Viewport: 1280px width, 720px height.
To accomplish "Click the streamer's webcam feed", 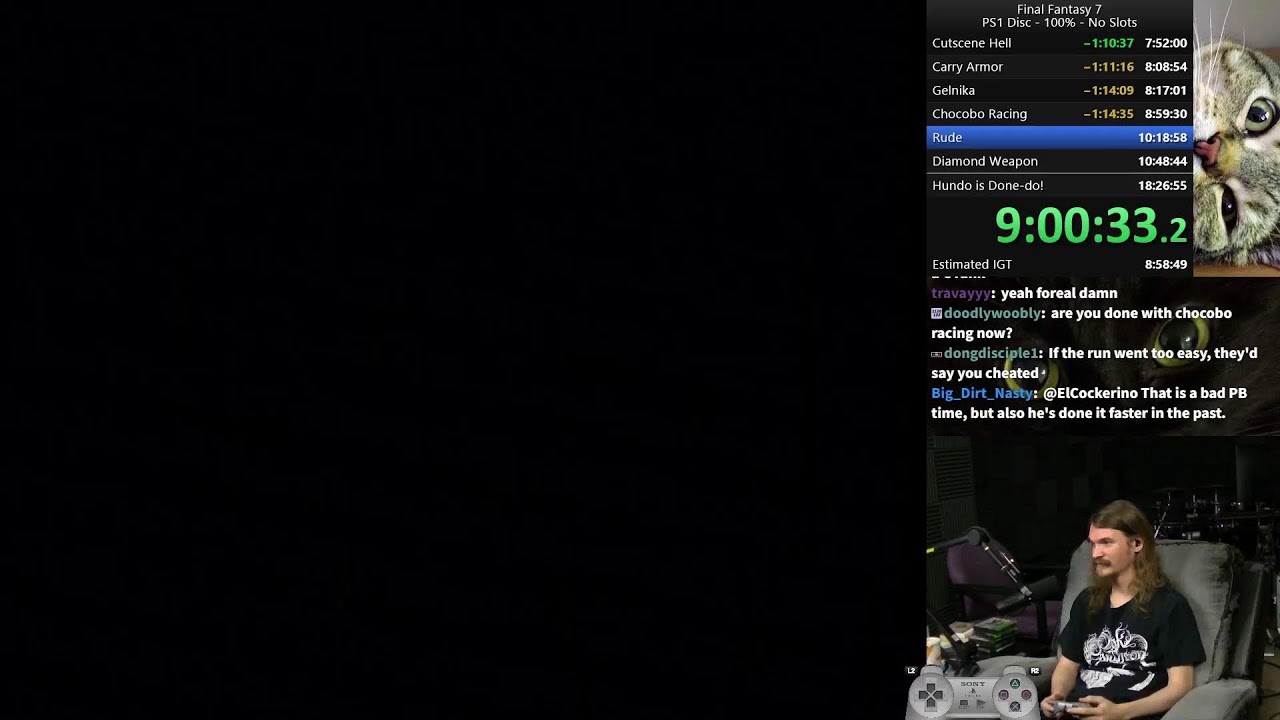I will 1103,578.
